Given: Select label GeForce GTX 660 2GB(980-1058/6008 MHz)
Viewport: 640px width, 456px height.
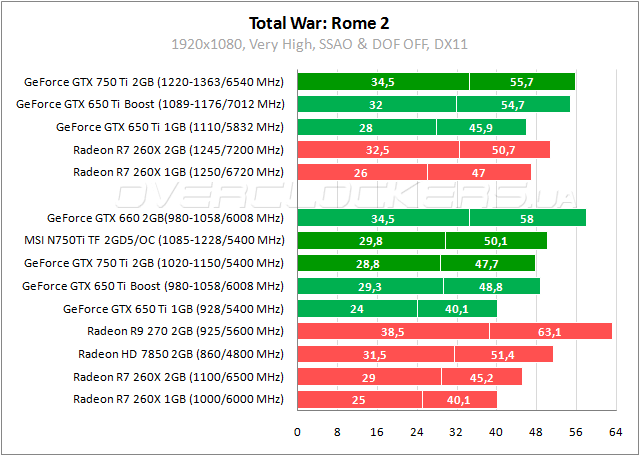Looking at the screenshot, I should (x=165, y=218).
